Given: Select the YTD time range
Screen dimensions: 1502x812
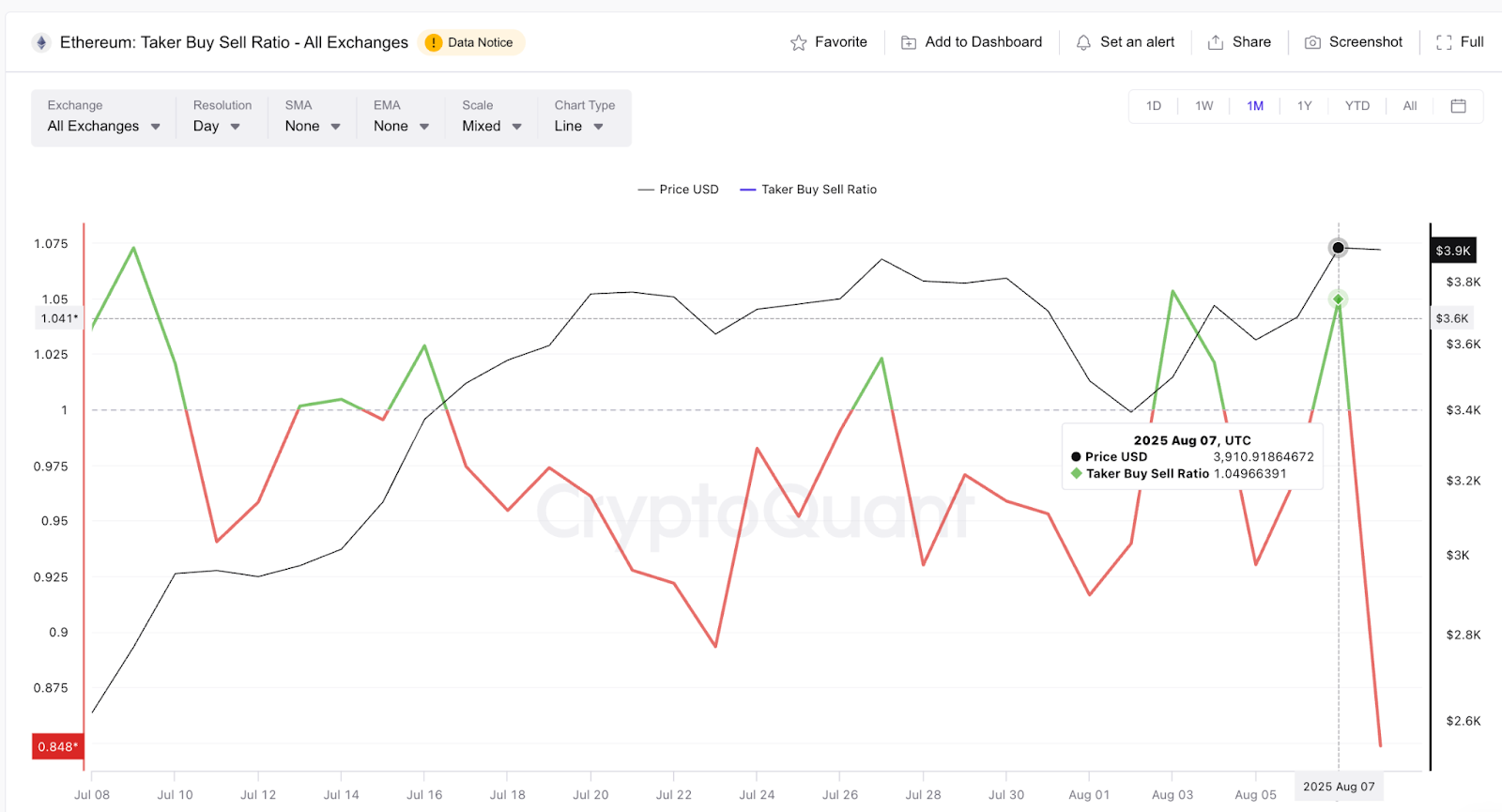Looking at the screenshot, I should tap(1356, 106).
